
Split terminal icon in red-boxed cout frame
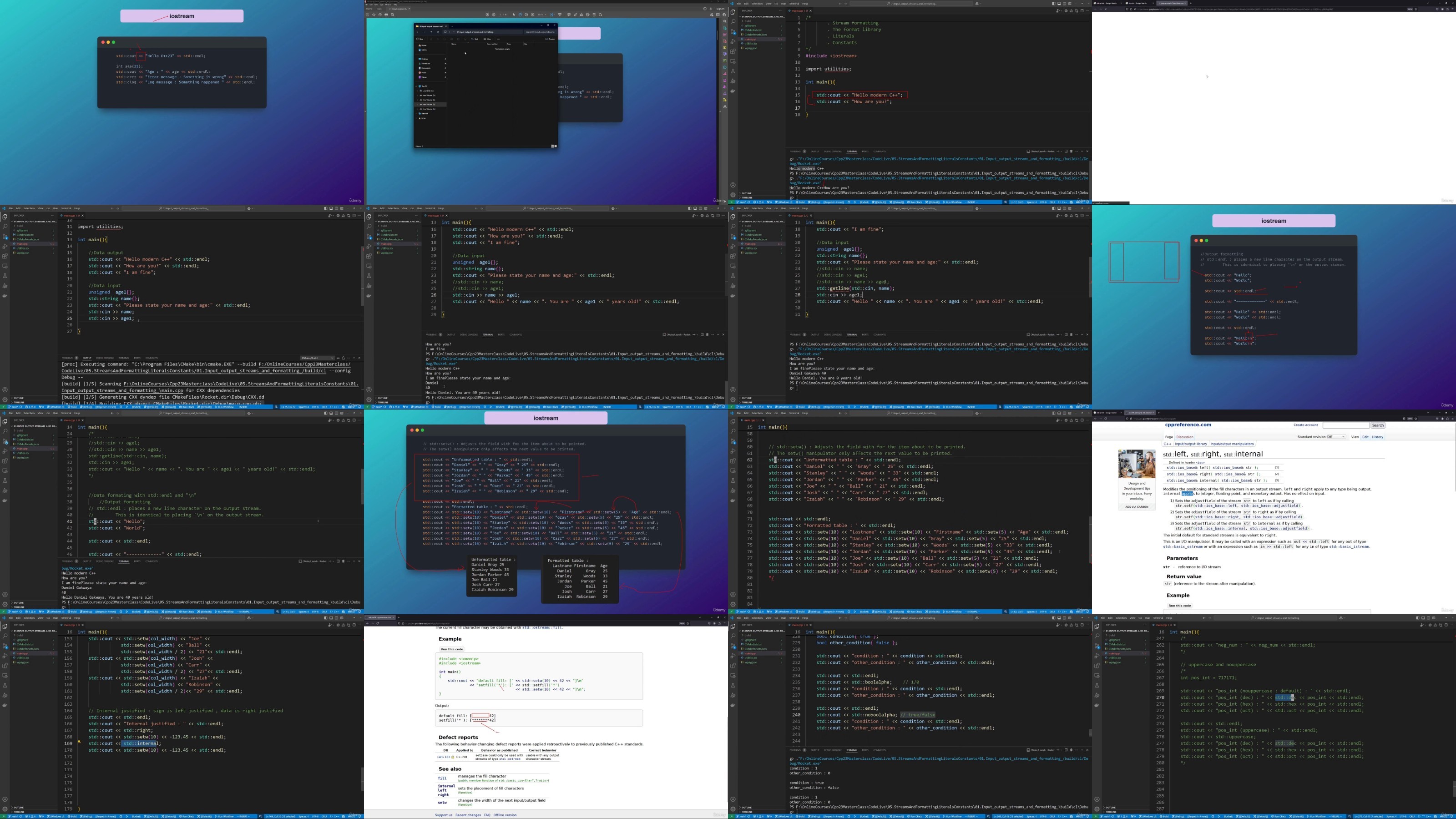[x=1066, y=152]
